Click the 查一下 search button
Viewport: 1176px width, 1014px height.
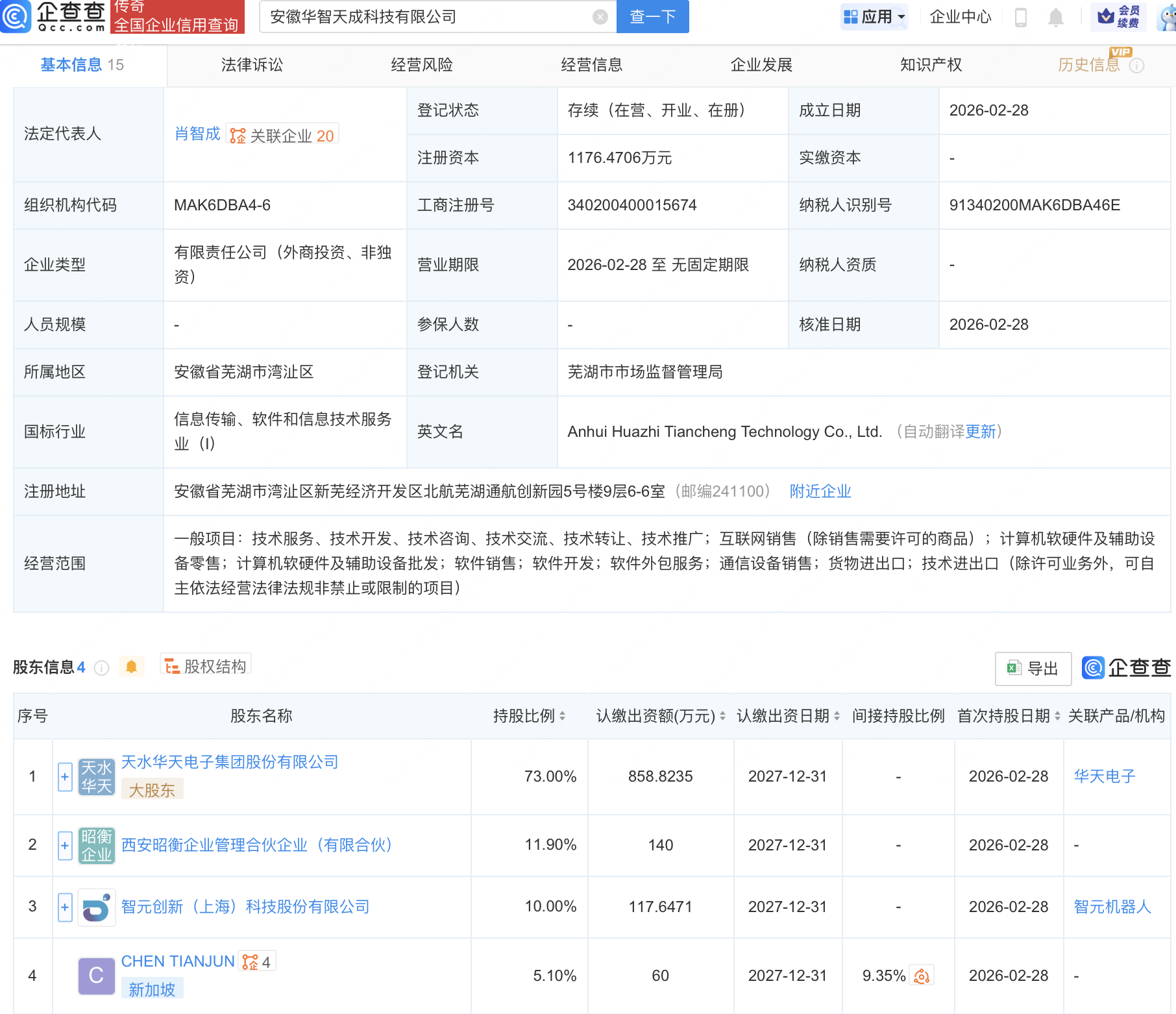[x=652, y=17]
